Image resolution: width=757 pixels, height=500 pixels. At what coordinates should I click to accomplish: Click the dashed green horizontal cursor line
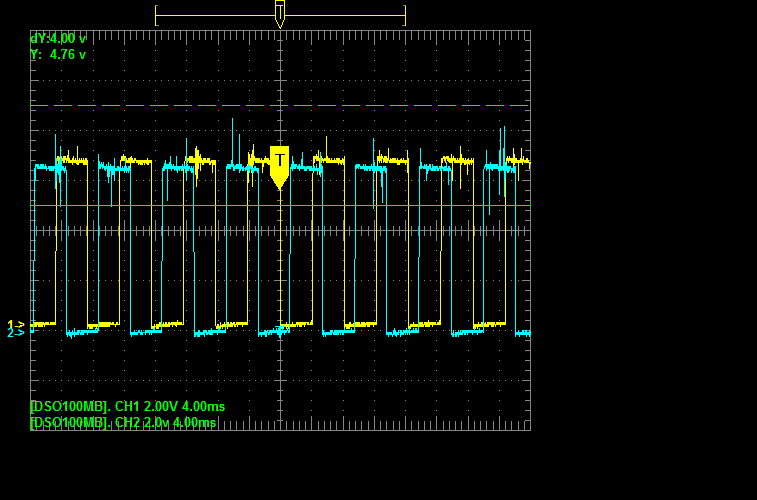pos(400,105)
